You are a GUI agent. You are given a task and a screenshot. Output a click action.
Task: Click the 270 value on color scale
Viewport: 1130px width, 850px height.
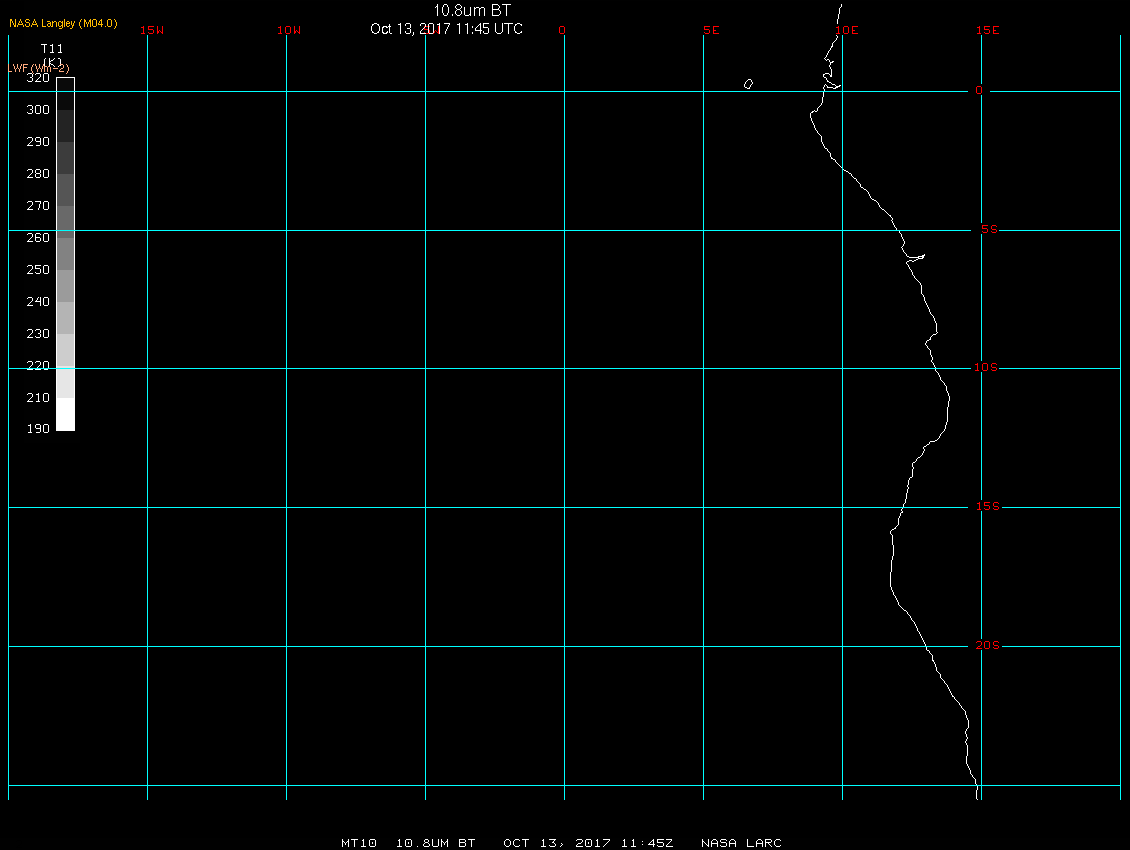pyautogui.click(x=38, y=205)
